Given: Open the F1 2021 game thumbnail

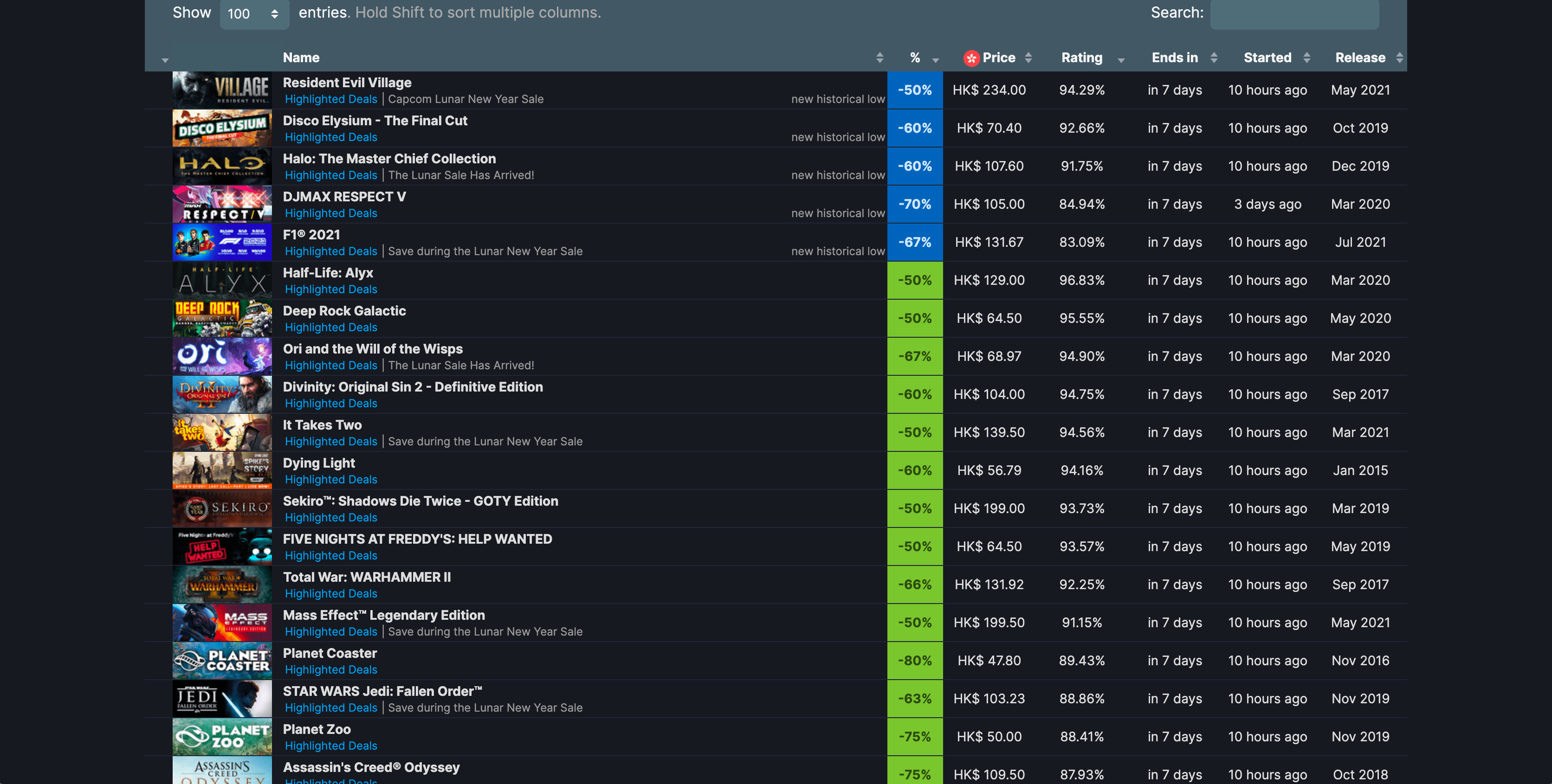Looking at the screenshot, I should (222, 242).
